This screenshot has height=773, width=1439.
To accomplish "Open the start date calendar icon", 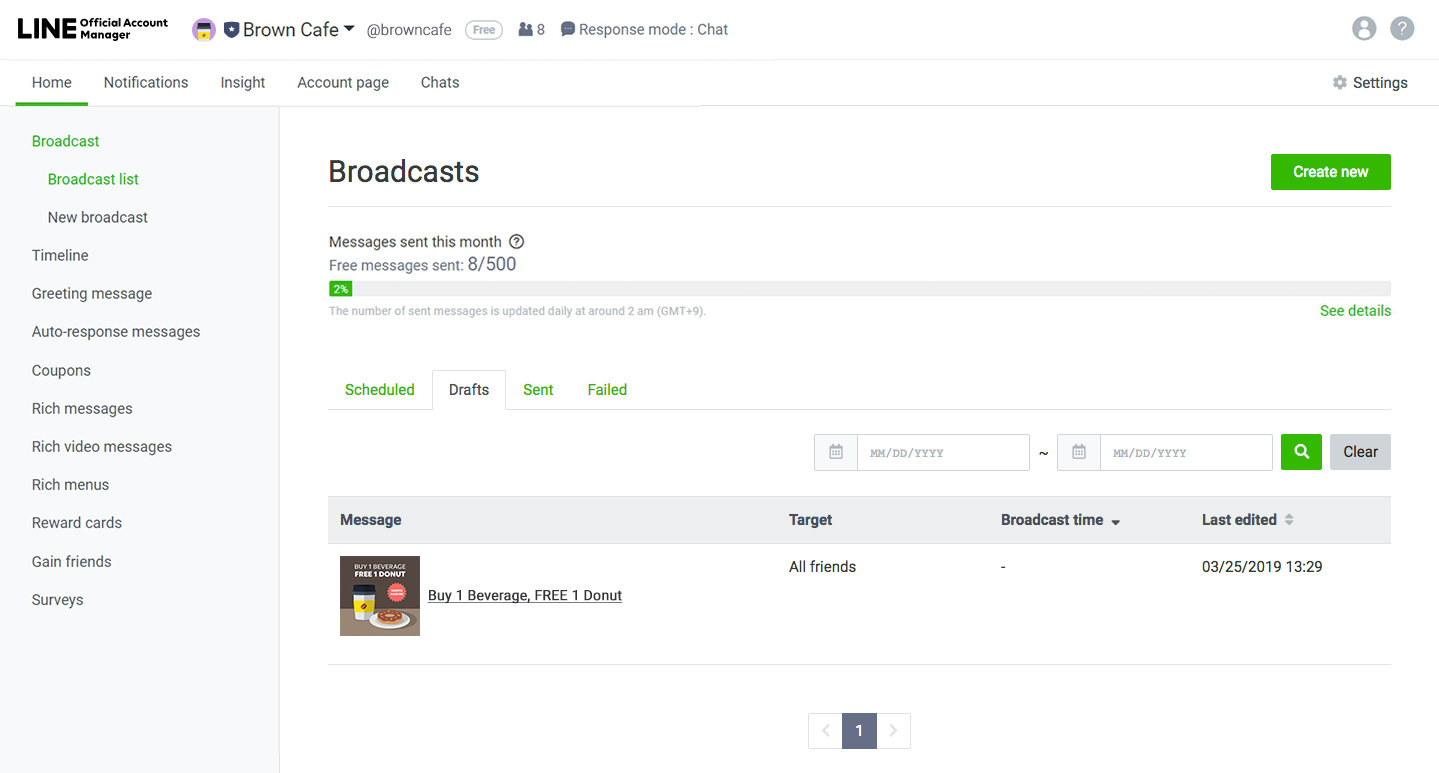I will click(836, 452).
